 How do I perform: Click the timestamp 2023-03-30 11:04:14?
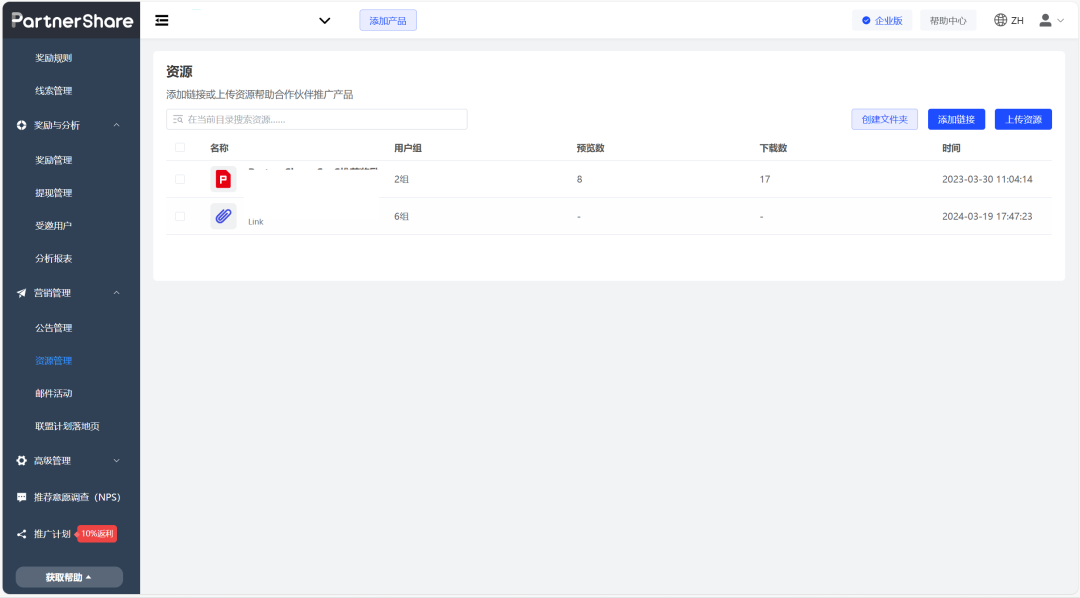coord(987,179)
